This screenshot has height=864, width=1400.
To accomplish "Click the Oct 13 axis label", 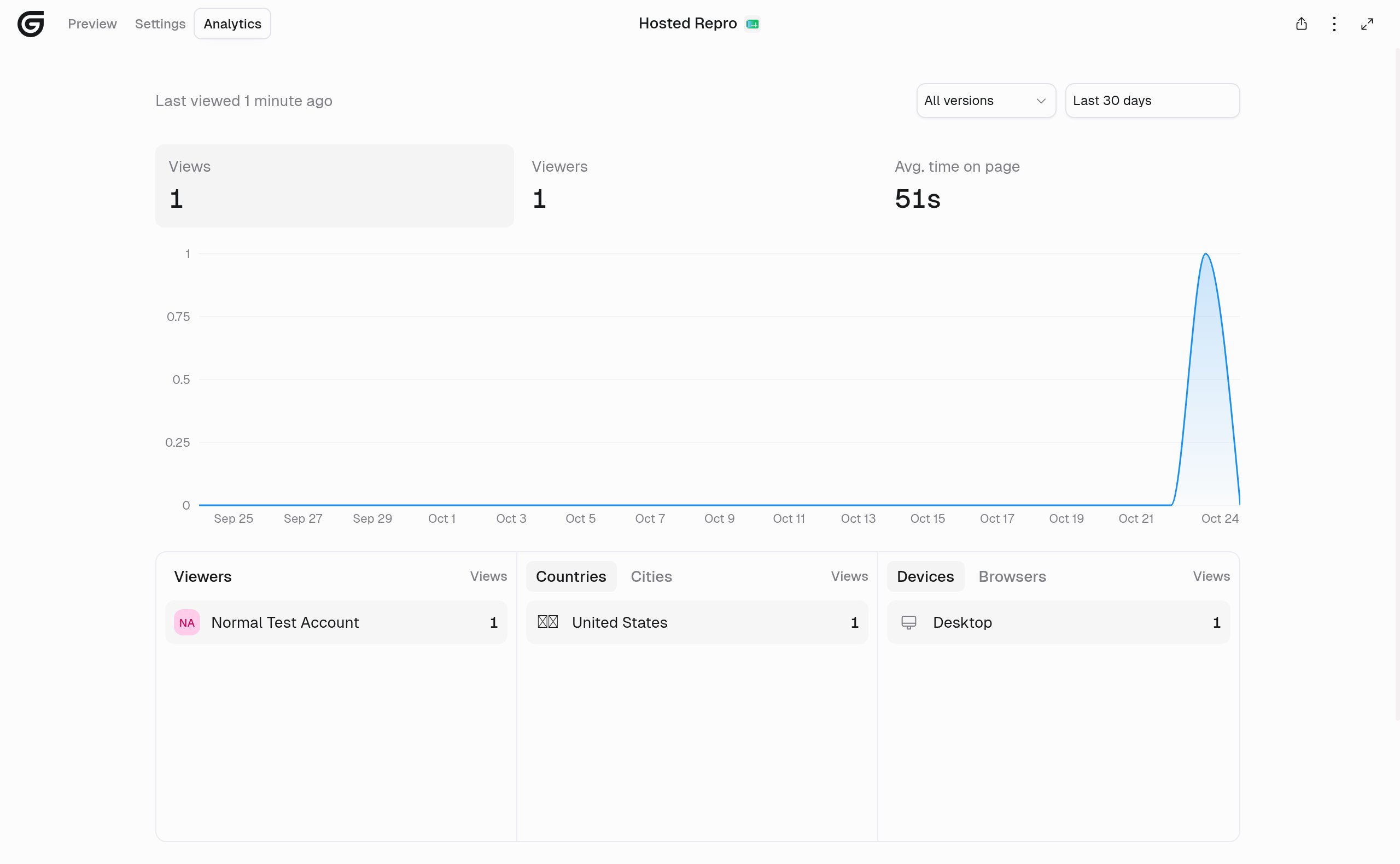I will [857, 518].
